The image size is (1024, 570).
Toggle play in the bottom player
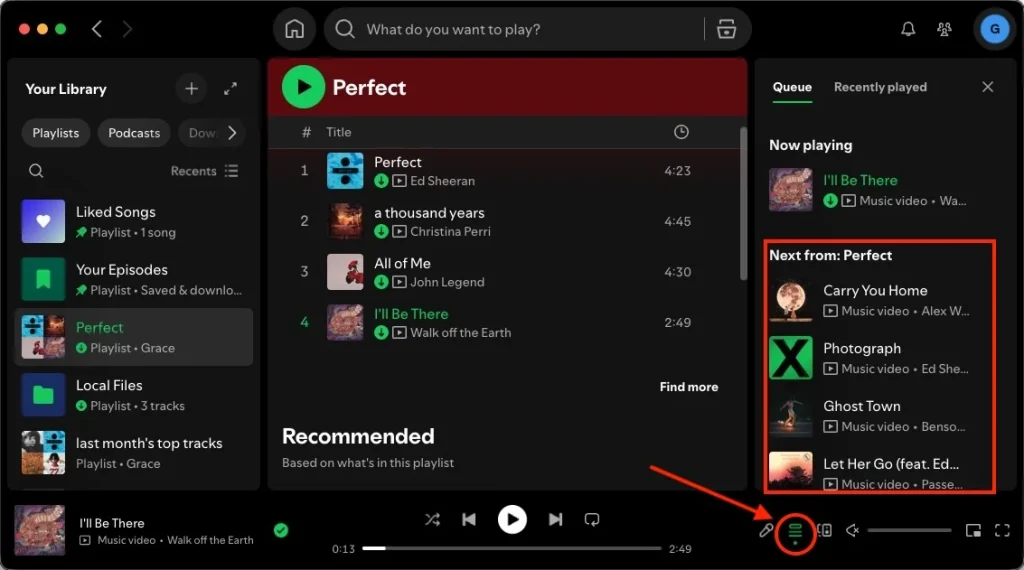(512, 519)
